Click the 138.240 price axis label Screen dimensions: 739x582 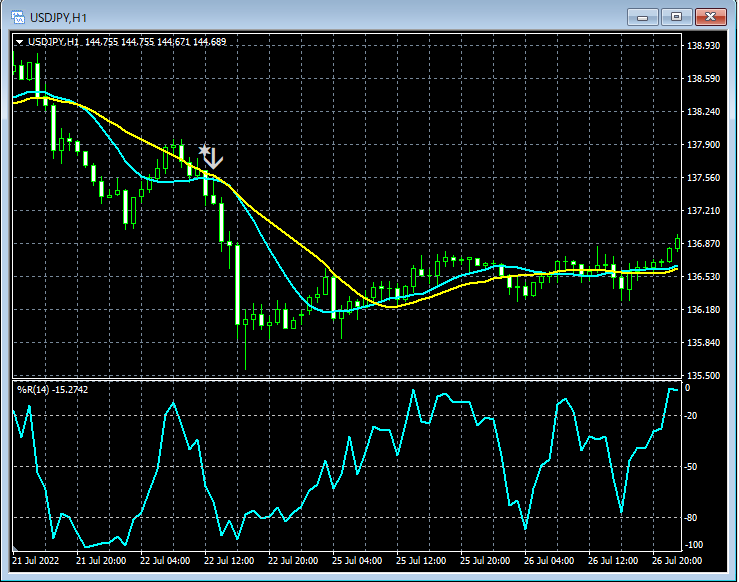[x=703, y=112]
